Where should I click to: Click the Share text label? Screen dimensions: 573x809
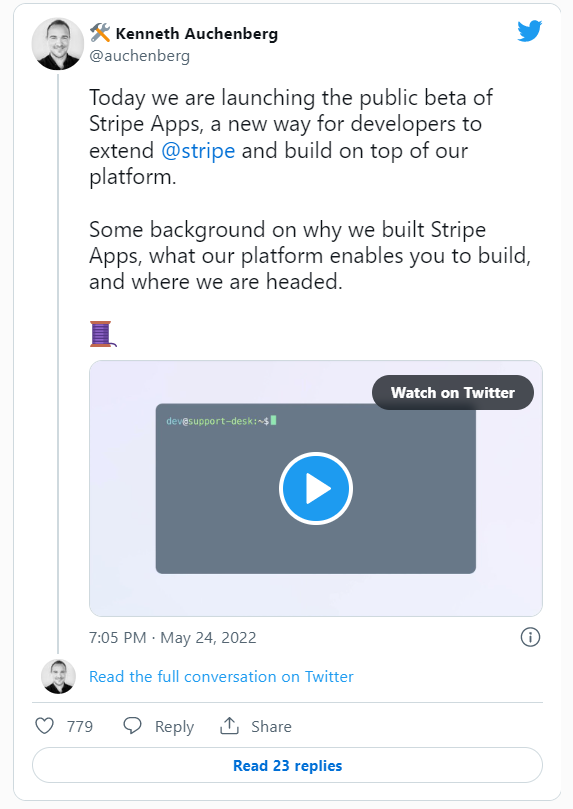coord(271,726)
